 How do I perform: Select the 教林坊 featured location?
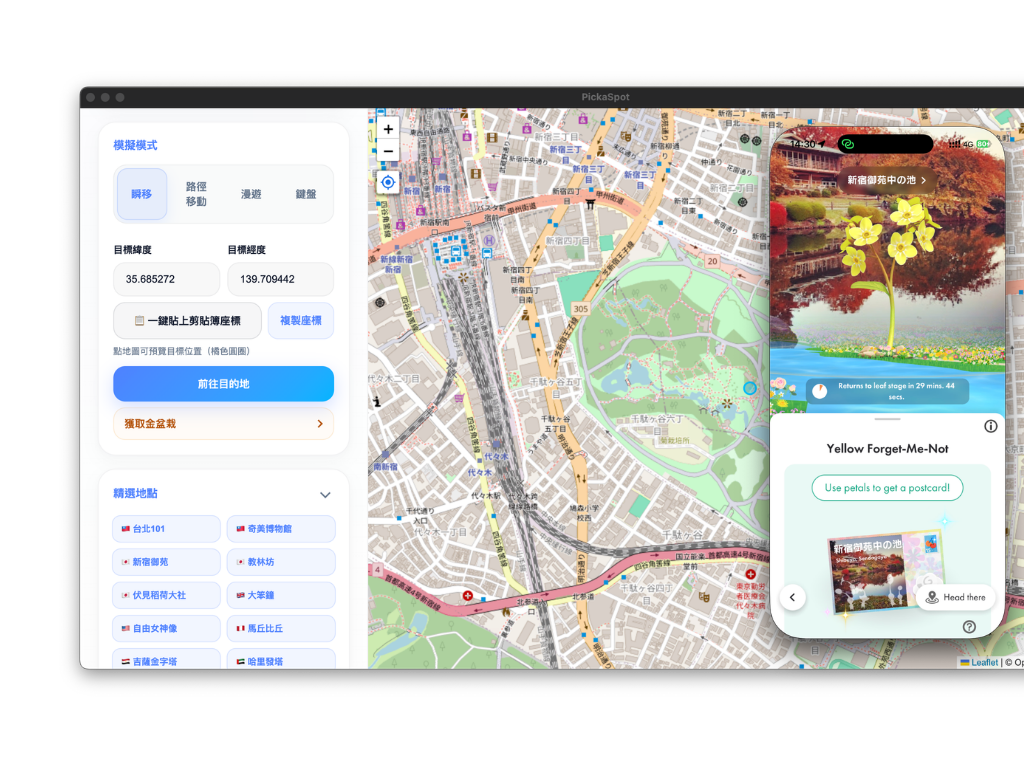281,562
